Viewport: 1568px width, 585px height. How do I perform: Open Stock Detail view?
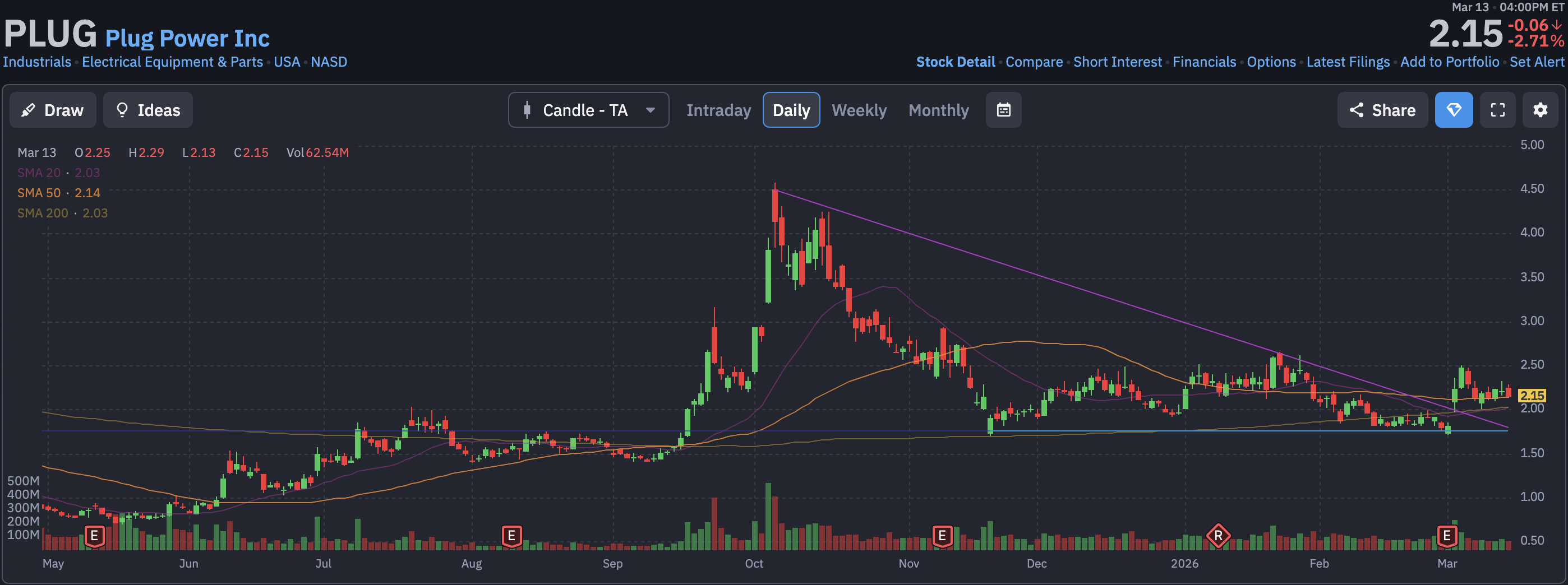click(956, 62)
